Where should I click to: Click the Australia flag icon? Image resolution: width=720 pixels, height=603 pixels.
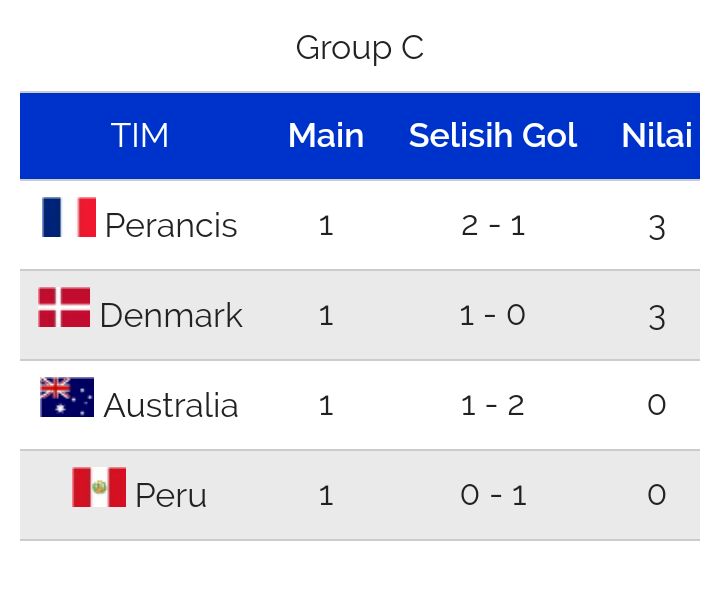(67, 397)
